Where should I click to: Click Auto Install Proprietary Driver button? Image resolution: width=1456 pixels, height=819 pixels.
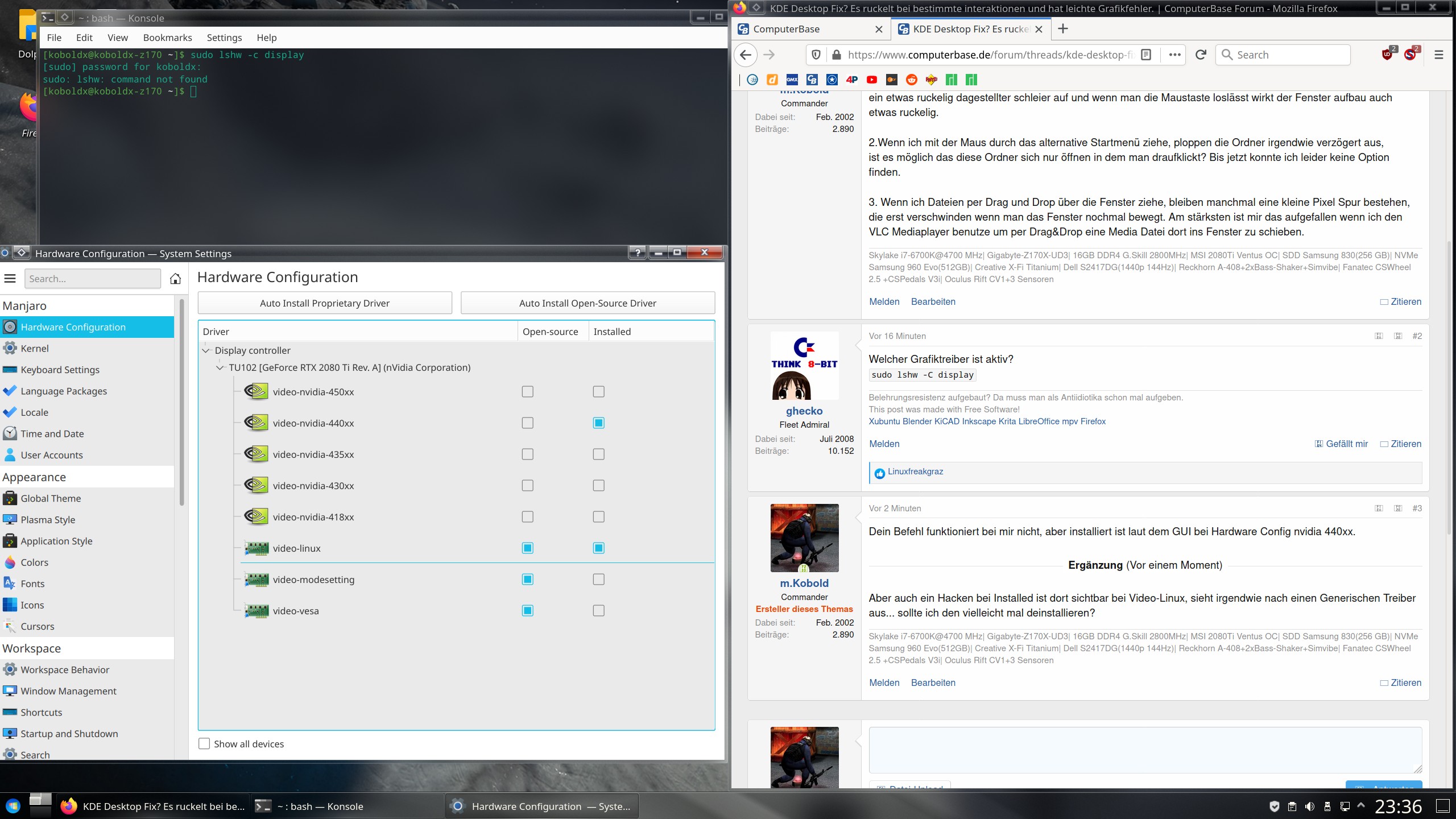(x=324, y=303)
